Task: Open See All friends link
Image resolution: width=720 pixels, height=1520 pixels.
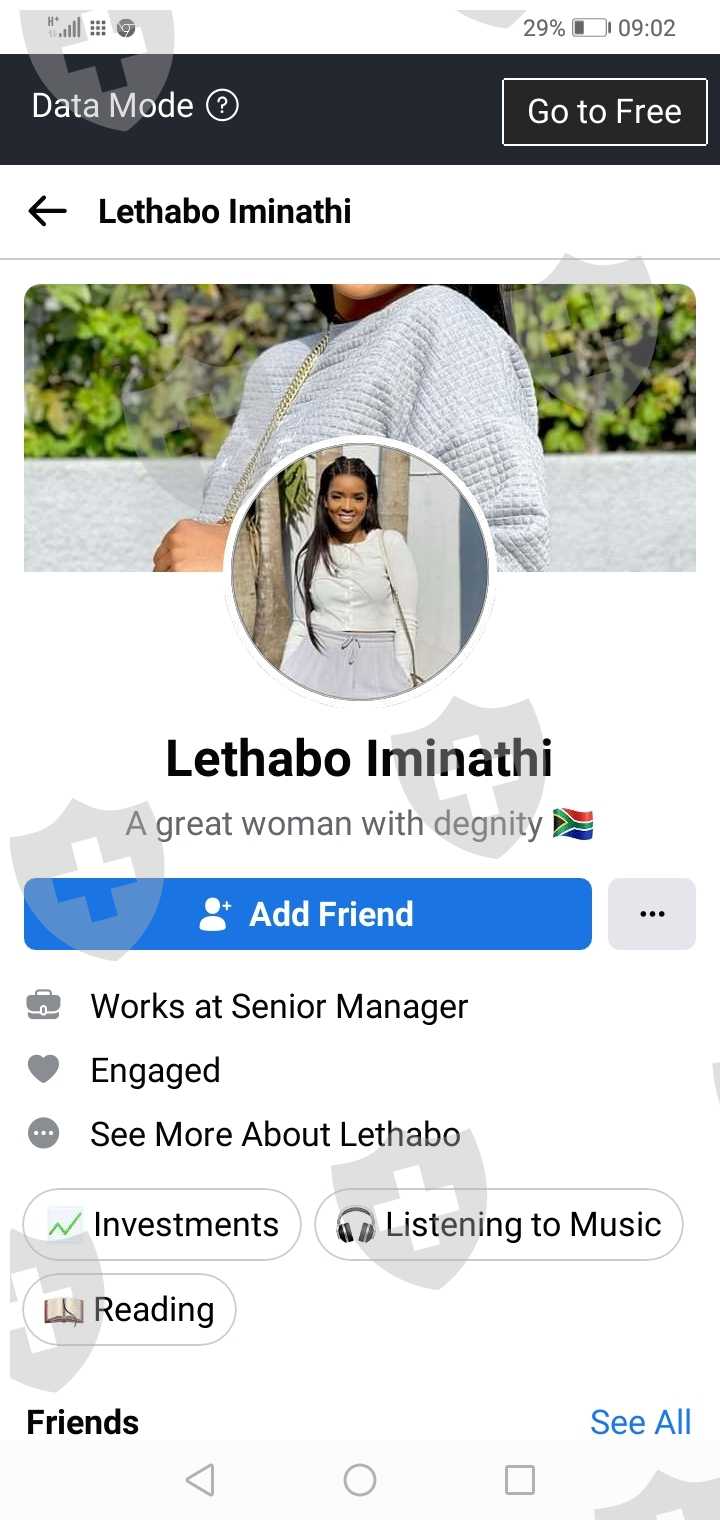Action: coord(640,1421)
